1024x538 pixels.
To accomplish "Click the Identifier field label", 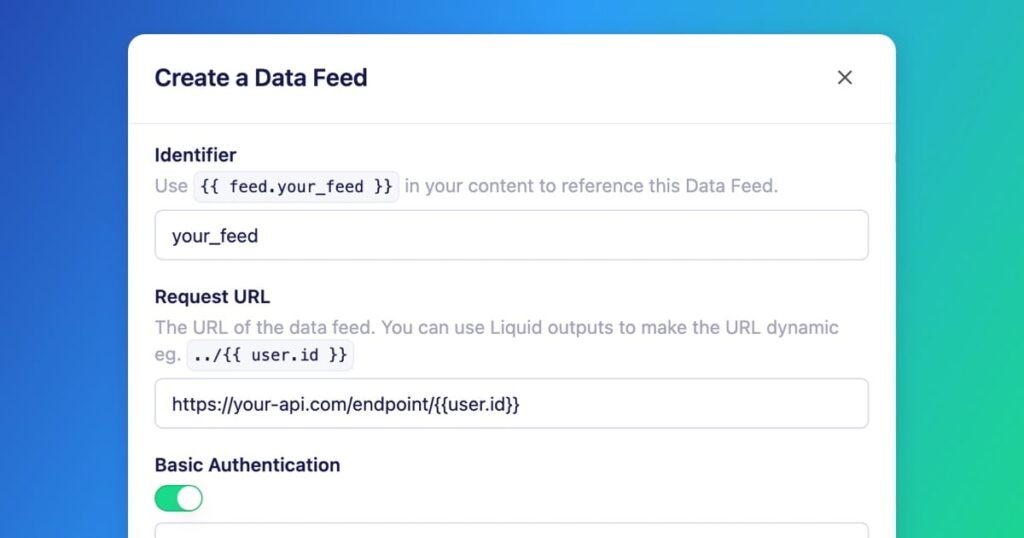I will tap(195, 155).
